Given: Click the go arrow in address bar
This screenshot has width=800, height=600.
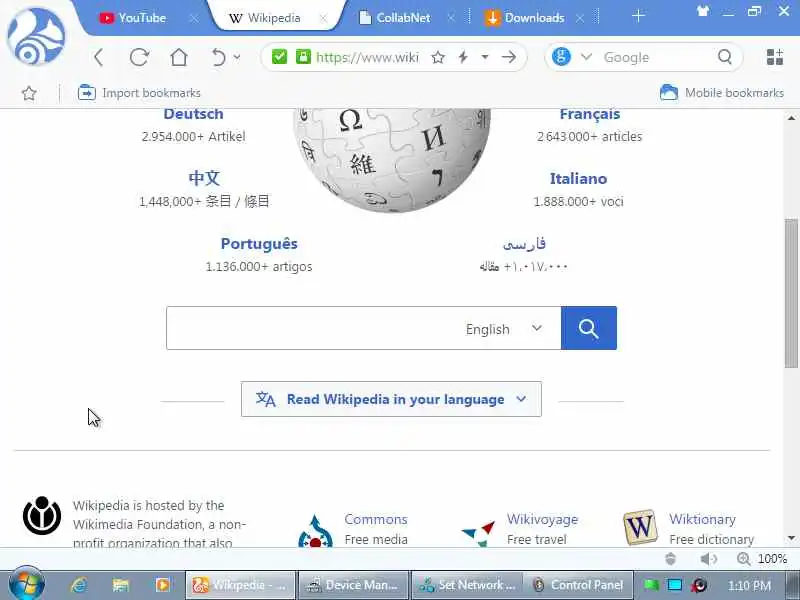Looking at the screenshot, I should [509, 57].
